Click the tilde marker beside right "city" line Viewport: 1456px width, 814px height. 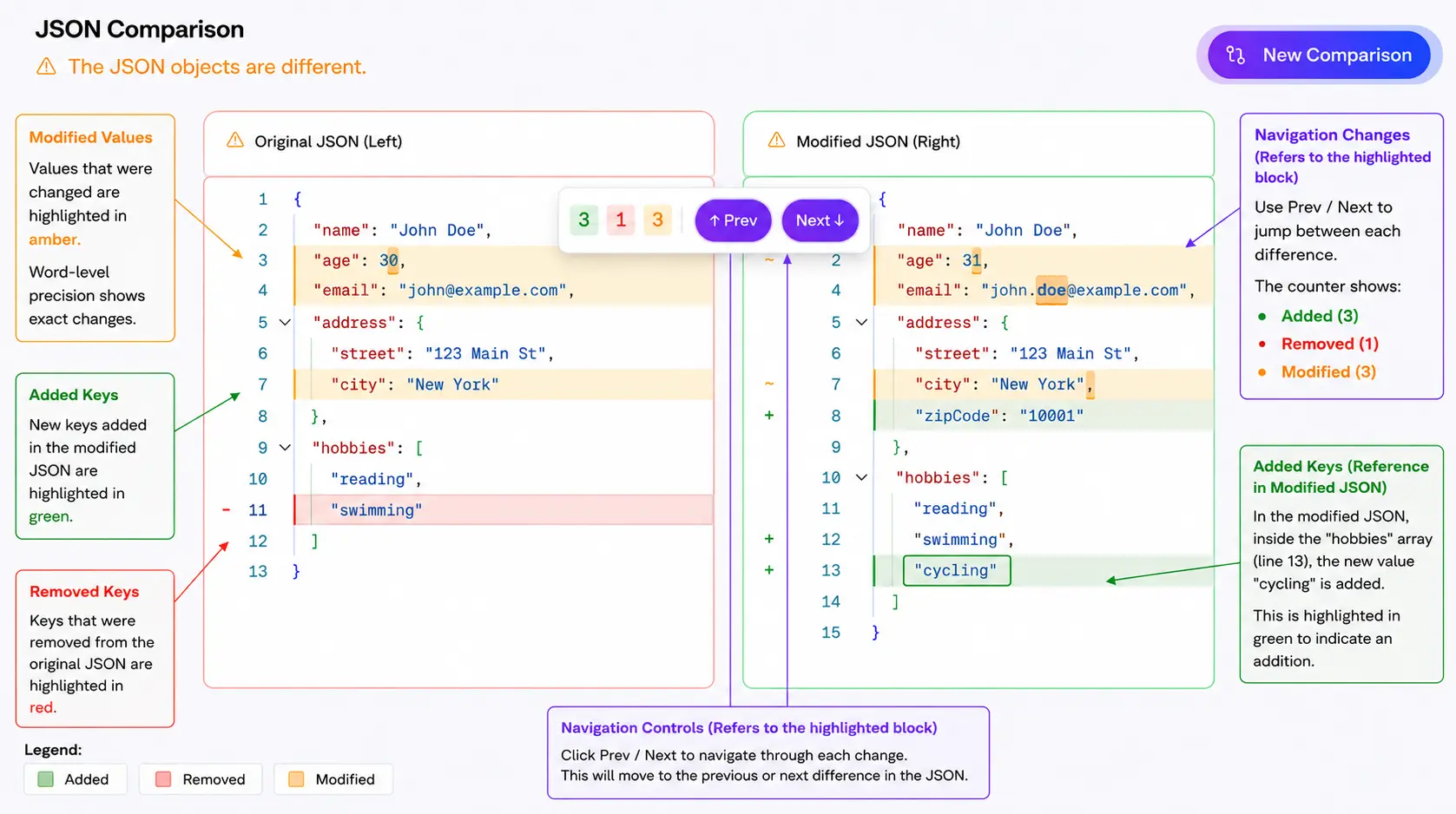pos(769,384)
